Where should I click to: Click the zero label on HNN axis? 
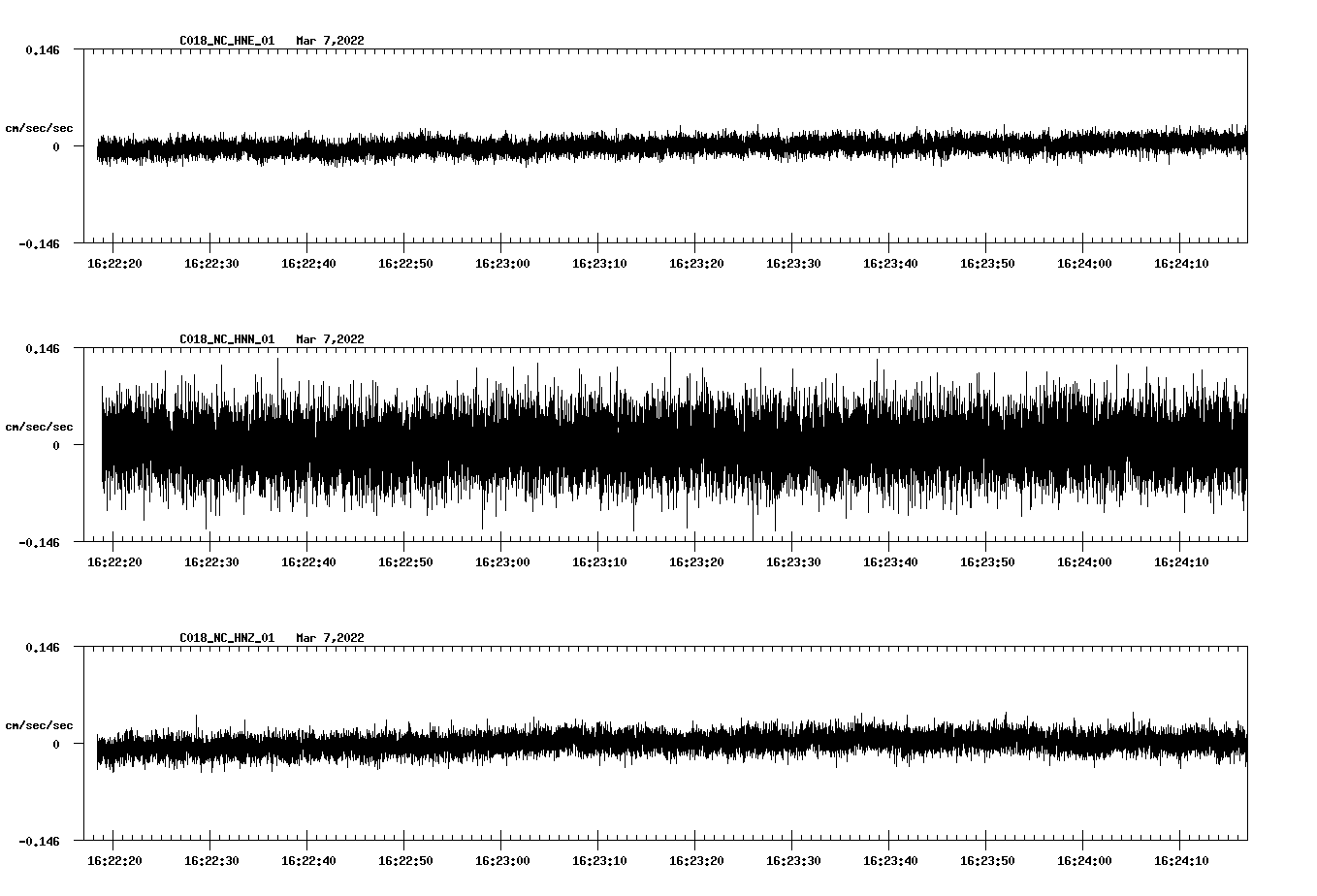(56, 446)
